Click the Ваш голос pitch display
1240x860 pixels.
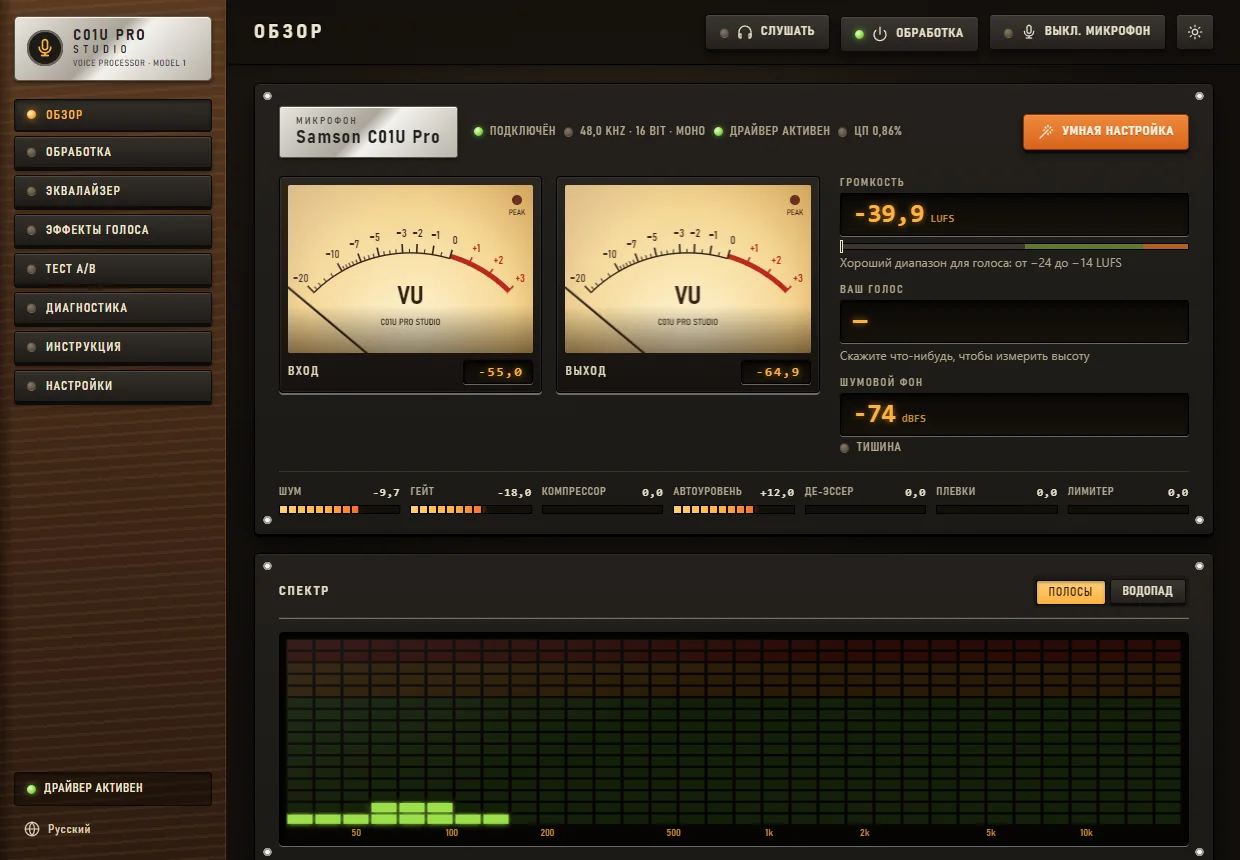tap(1014, 322)
